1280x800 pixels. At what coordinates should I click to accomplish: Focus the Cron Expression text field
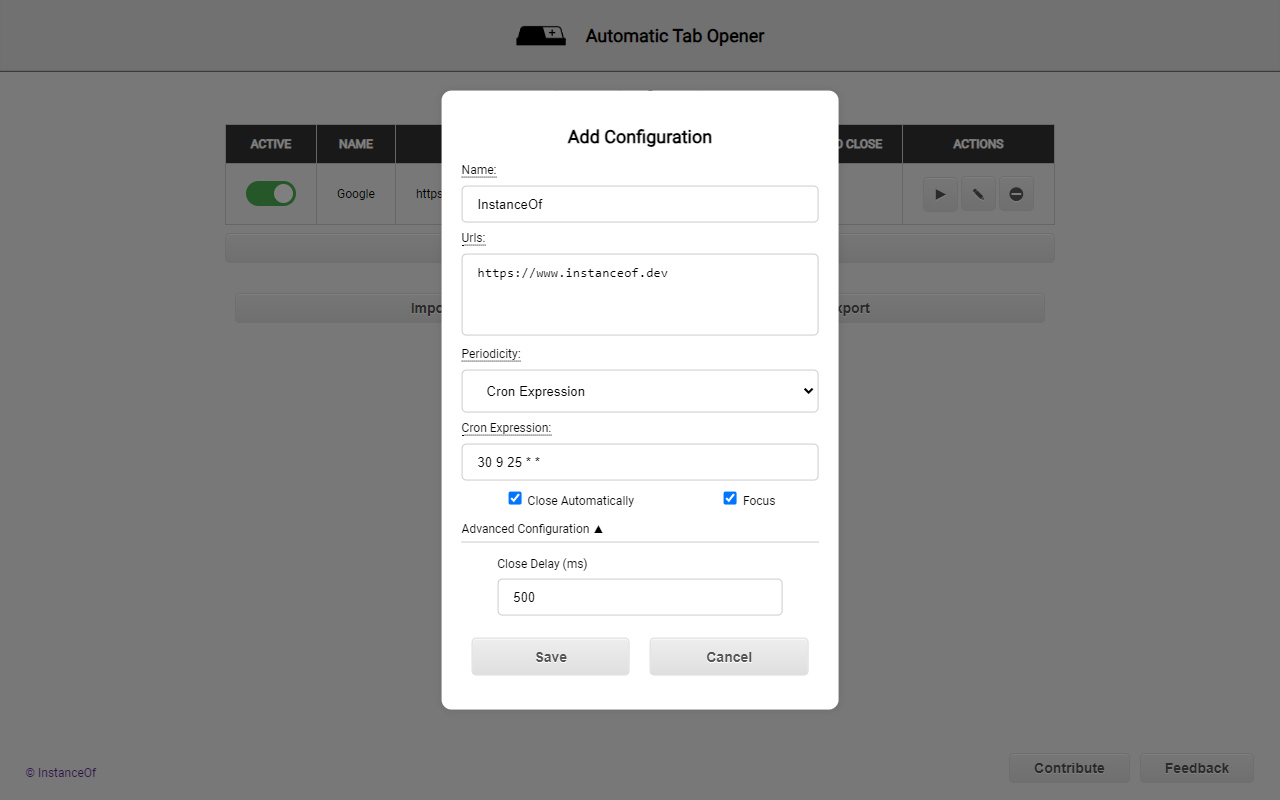(x=640, y=462)
